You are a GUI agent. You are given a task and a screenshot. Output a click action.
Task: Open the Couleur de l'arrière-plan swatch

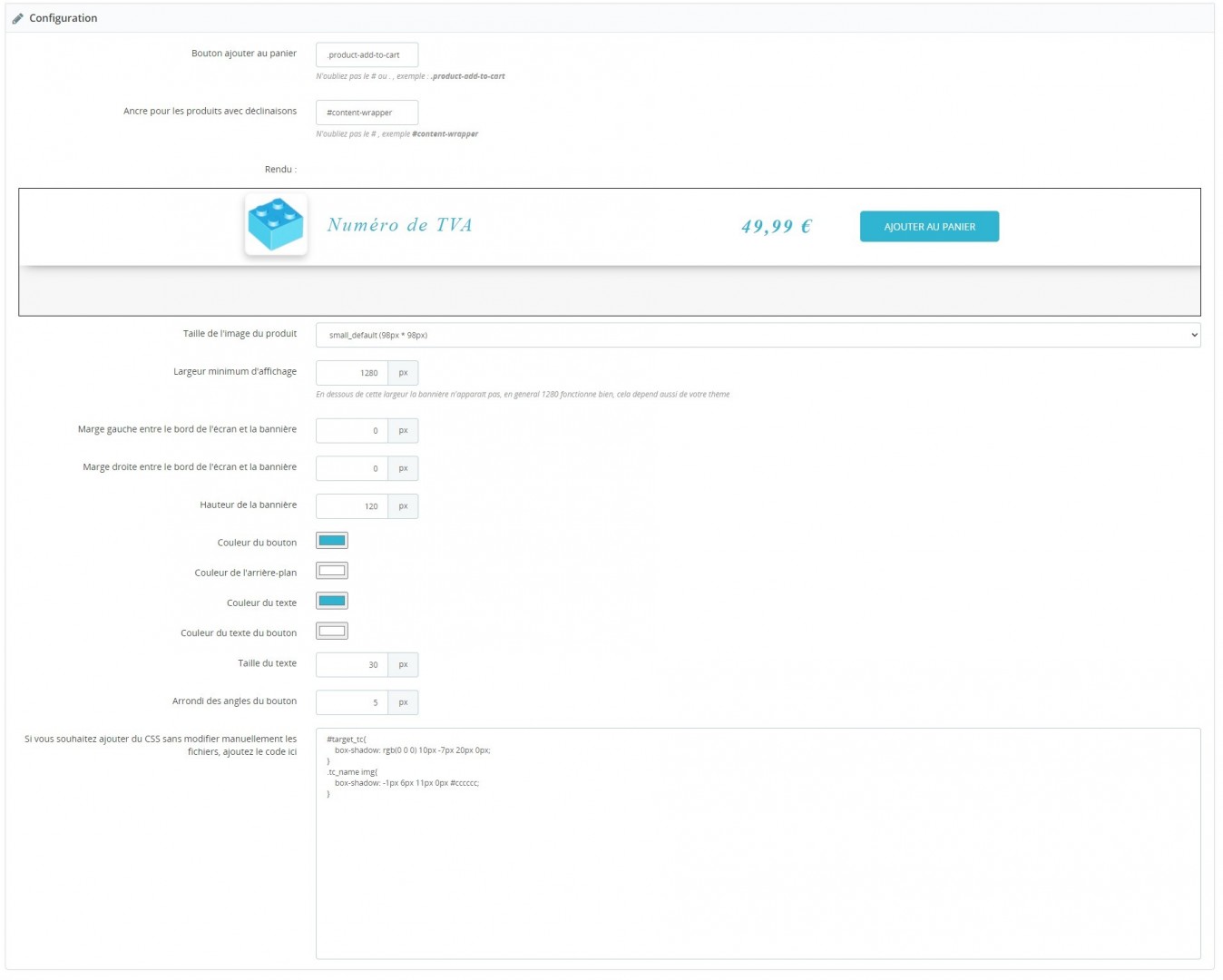332,571
